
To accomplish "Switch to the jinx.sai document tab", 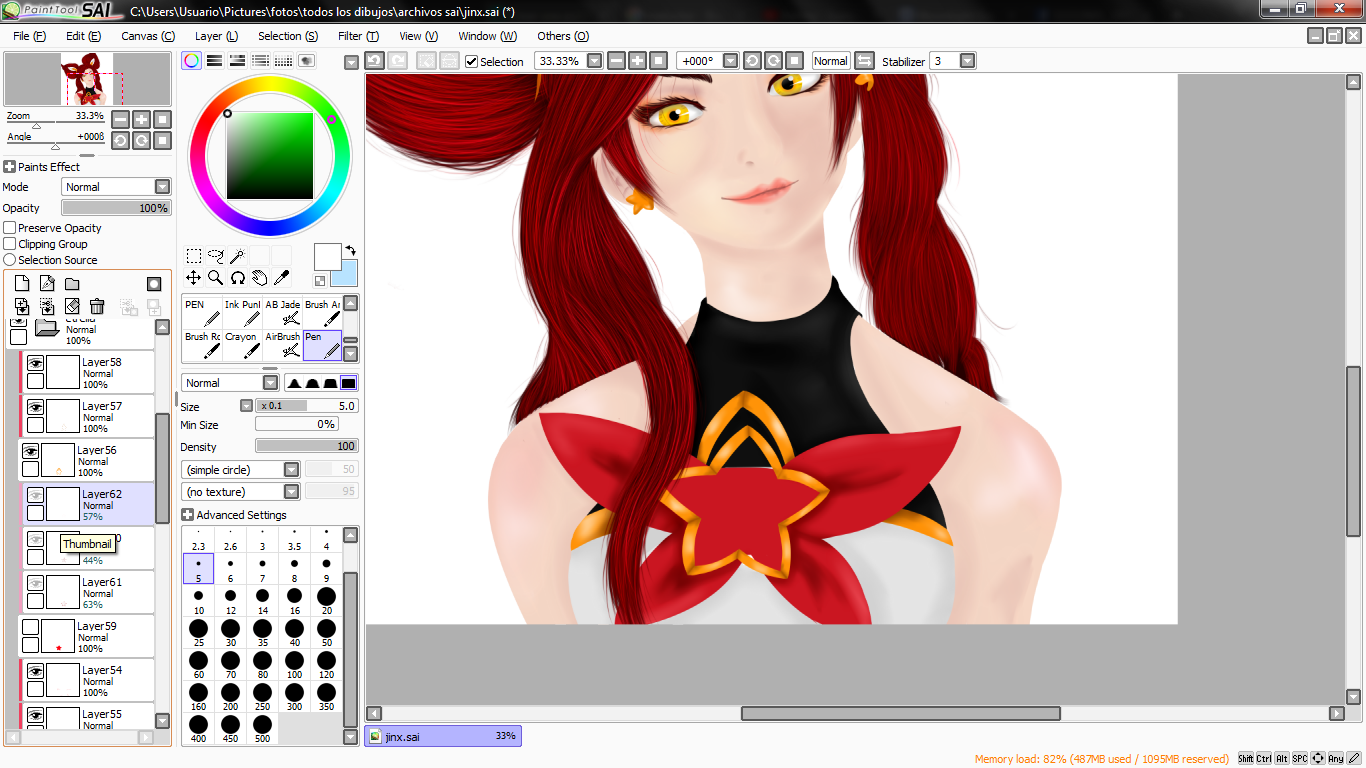I will click(x=443, y=737).
